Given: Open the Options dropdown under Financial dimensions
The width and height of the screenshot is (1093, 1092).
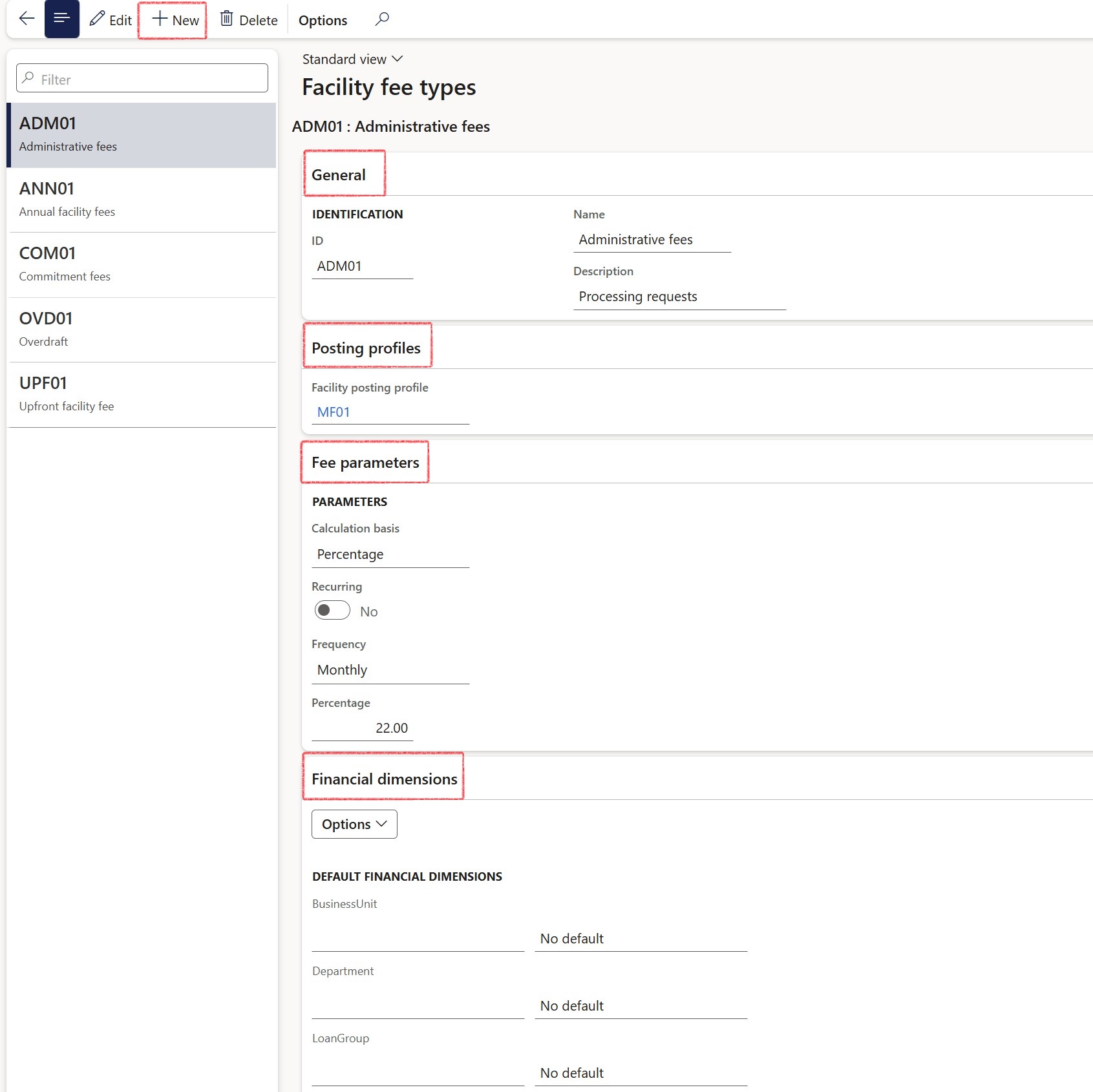Looking at the screenshot, I should click(x=354, y=824).
